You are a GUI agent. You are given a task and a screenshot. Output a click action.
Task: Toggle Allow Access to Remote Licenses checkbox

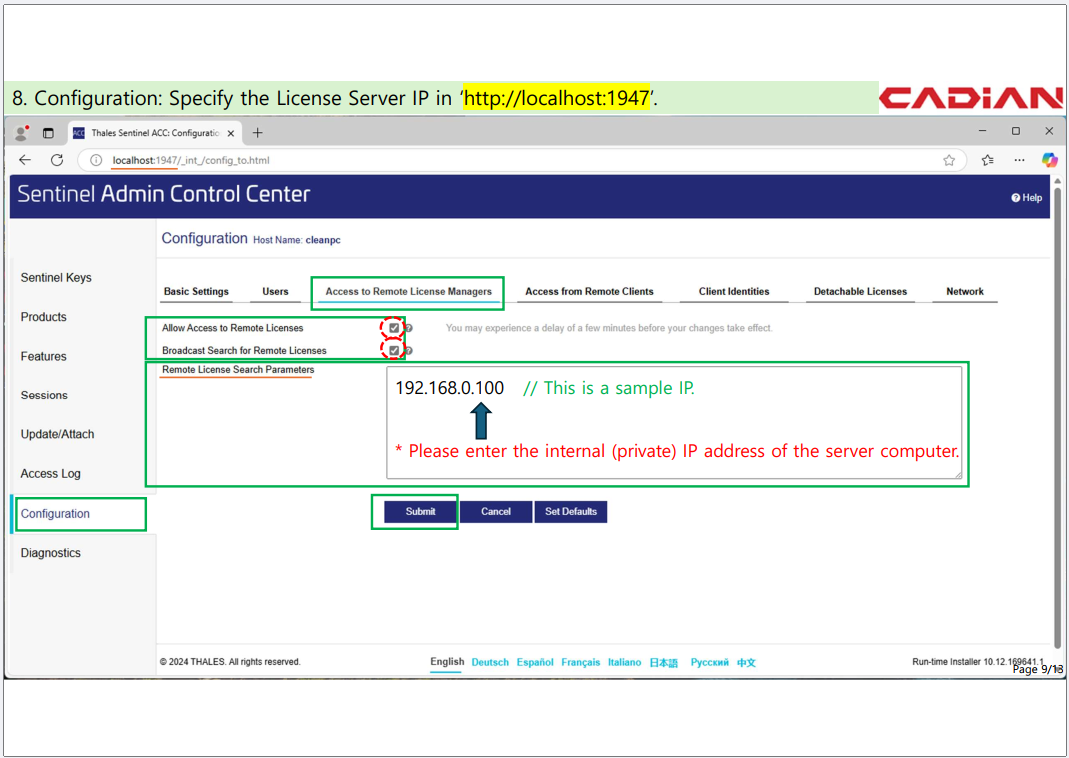394,328
